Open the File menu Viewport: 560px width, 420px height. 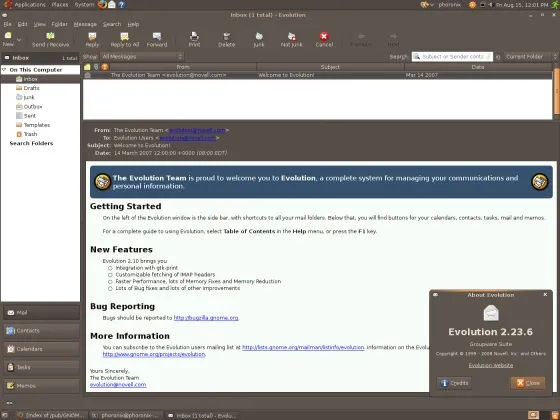pos(8,24)
